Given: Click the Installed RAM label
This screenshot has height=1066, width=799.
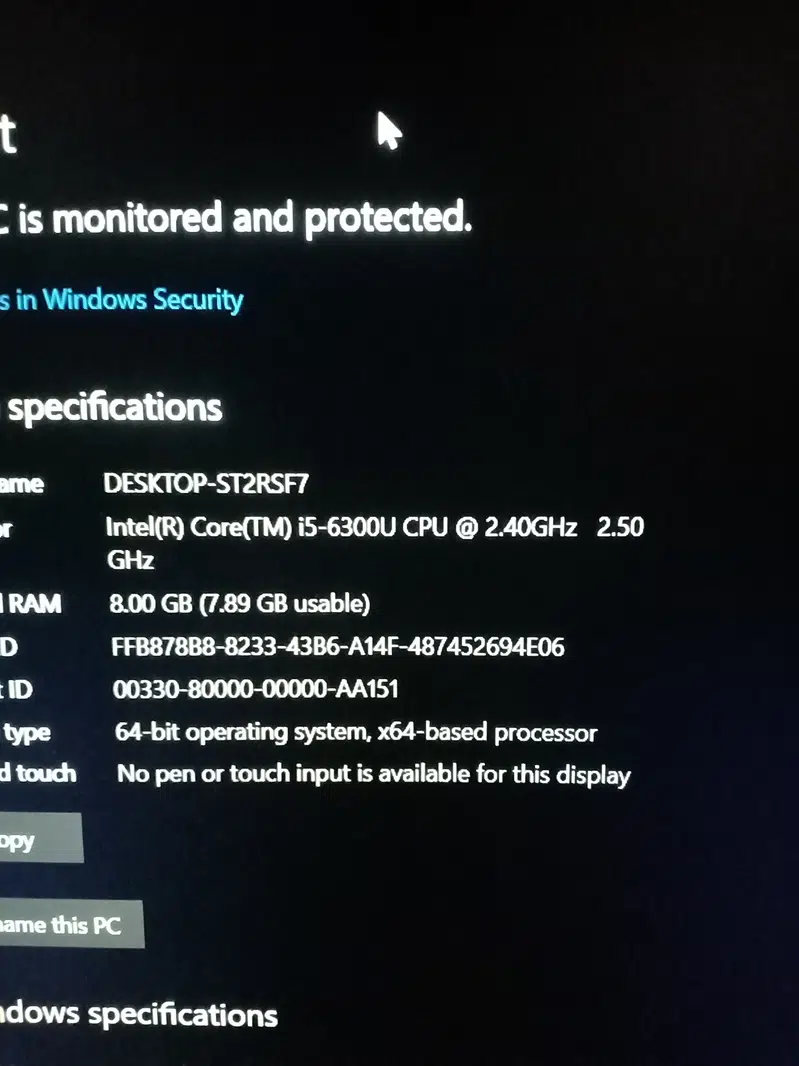Looking at the screenshot, I should (x=32, y=604).
